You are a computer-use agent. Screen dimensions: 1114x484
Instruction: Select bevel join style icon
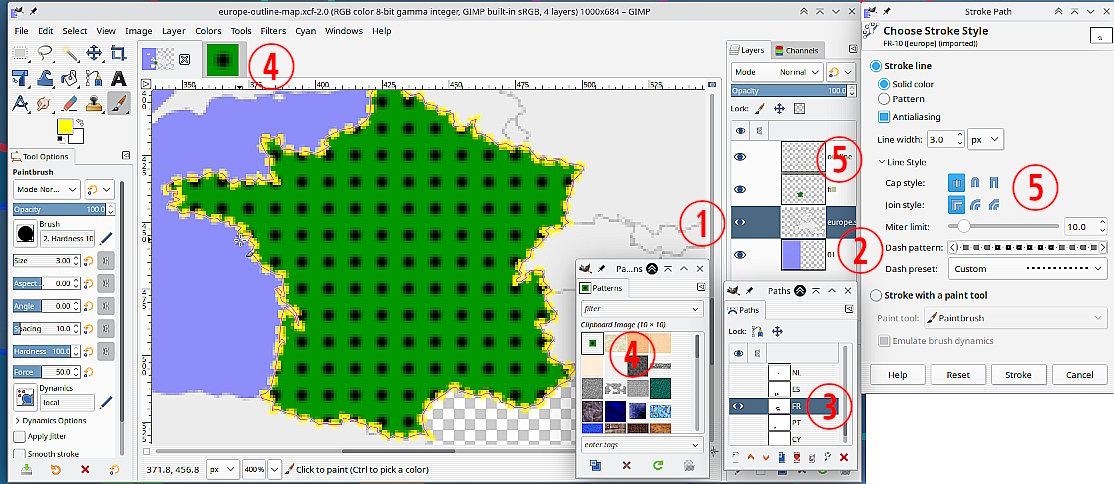pyautogui.click(x=993, y=205)
